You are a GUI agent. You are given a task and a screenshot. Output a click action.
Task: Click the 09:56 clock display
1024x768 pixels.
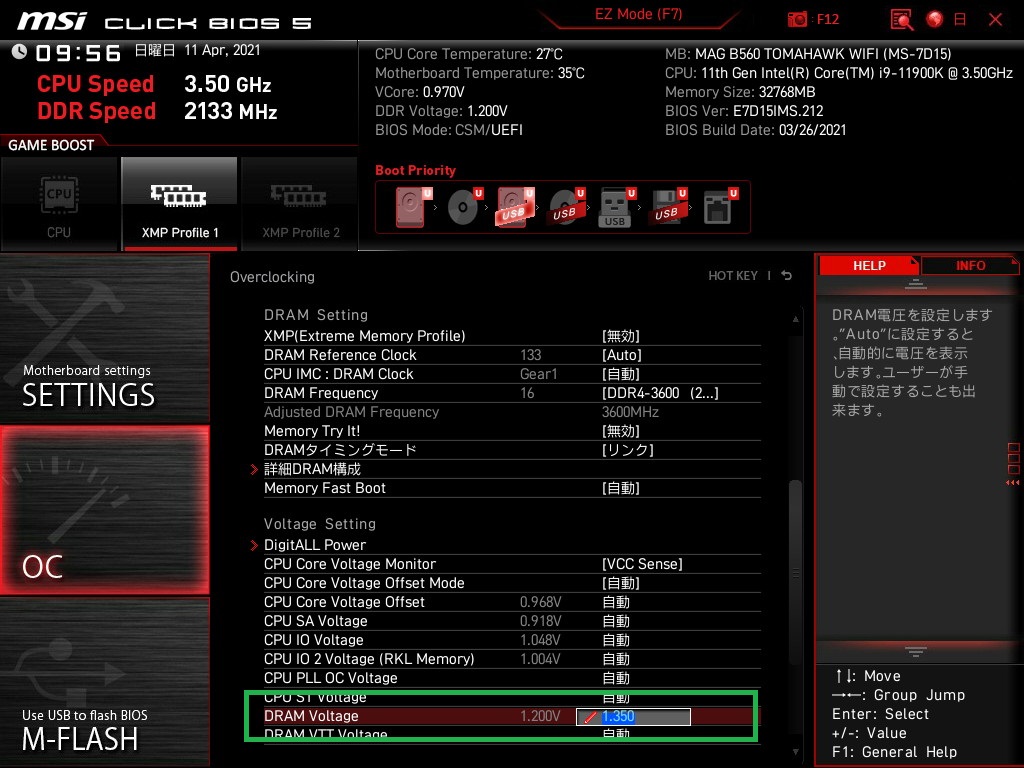tap(78, 53)
